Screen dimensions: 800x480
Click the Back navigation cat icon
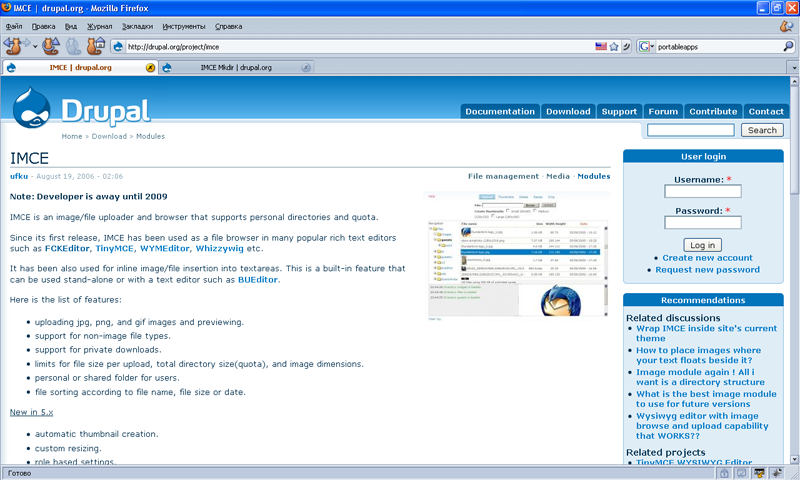coord(13,46)
